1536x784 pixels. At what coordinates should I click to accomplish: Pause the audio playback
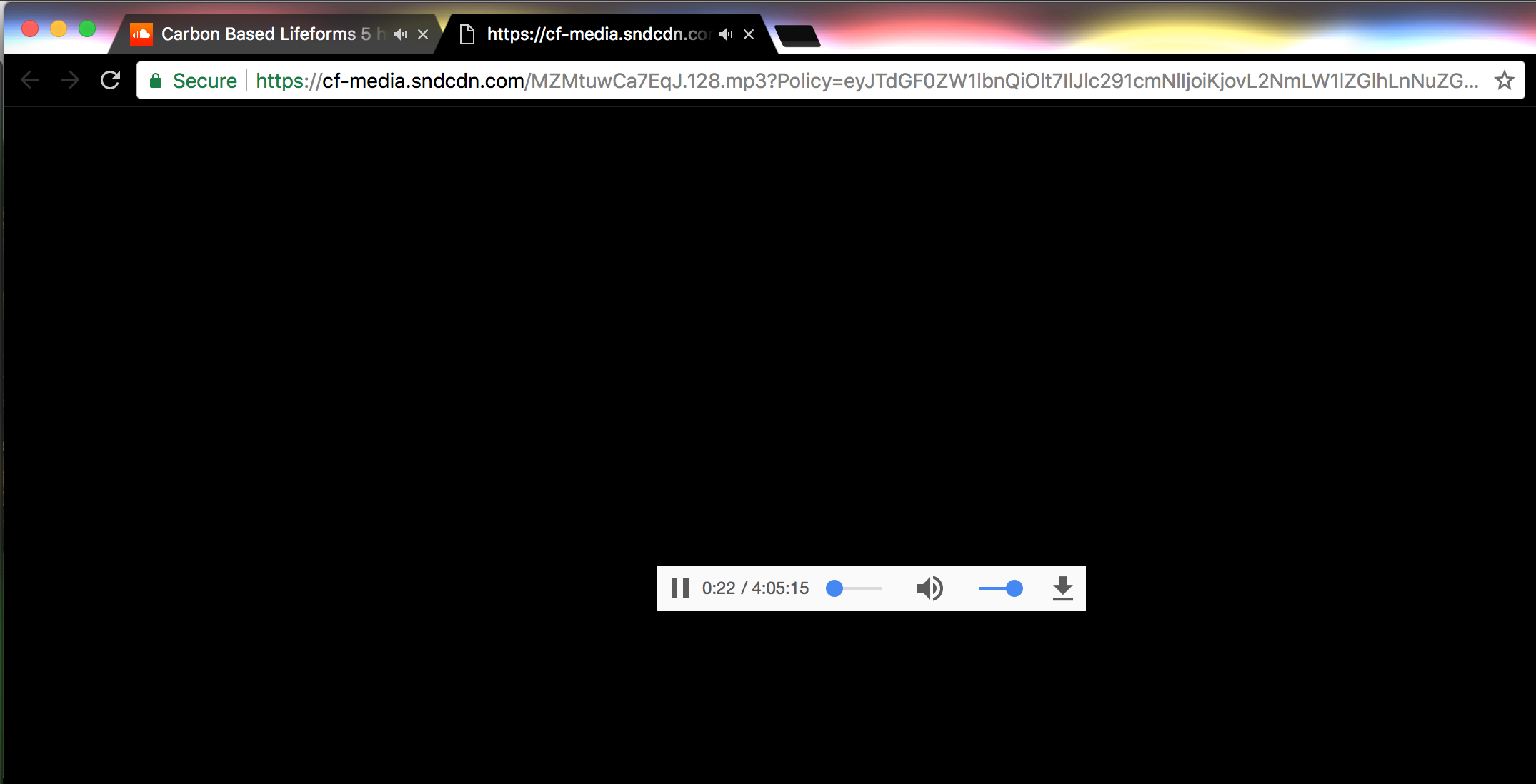(679, 588)
